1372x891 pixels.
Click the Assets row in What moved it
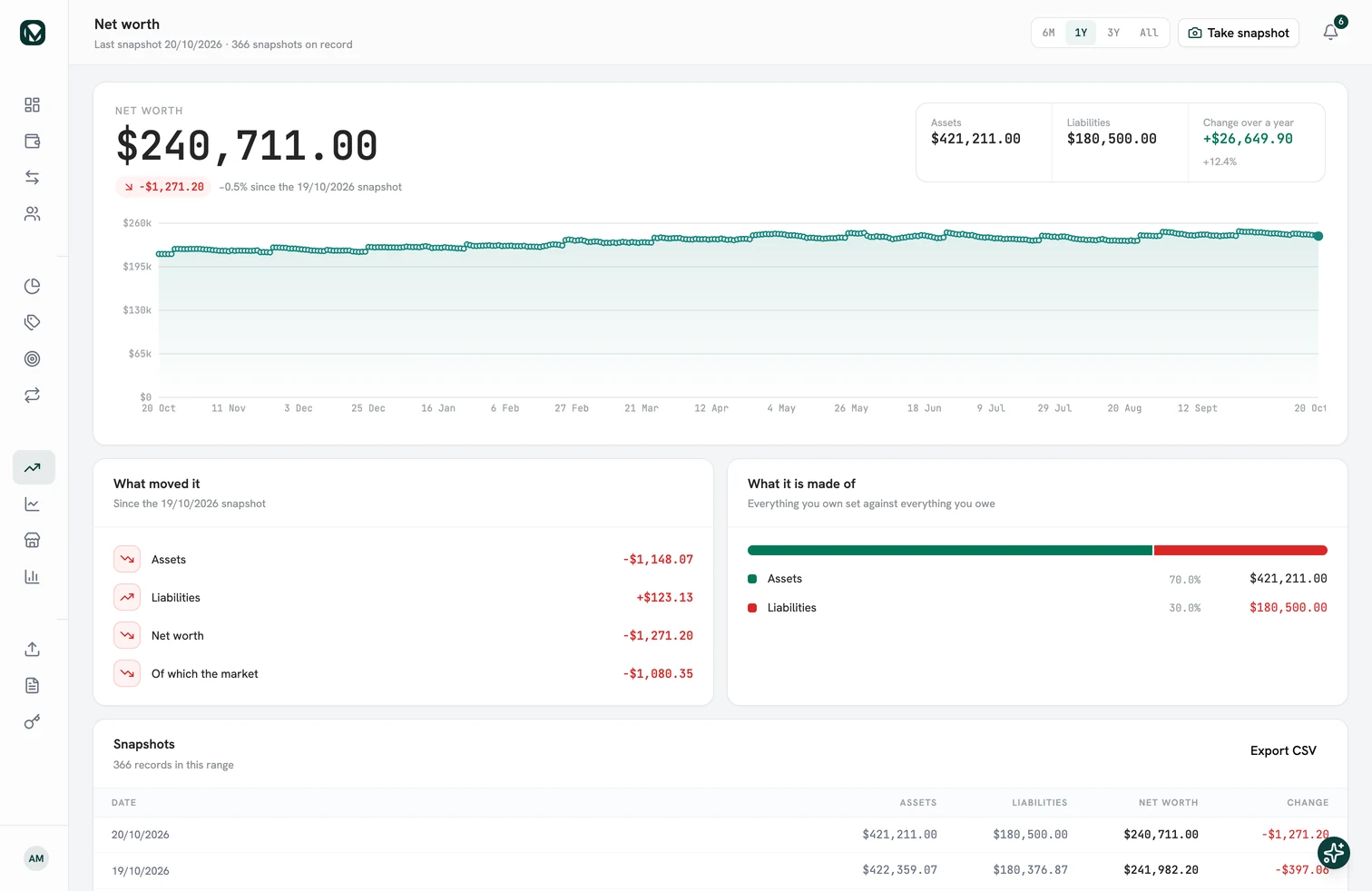403,560
